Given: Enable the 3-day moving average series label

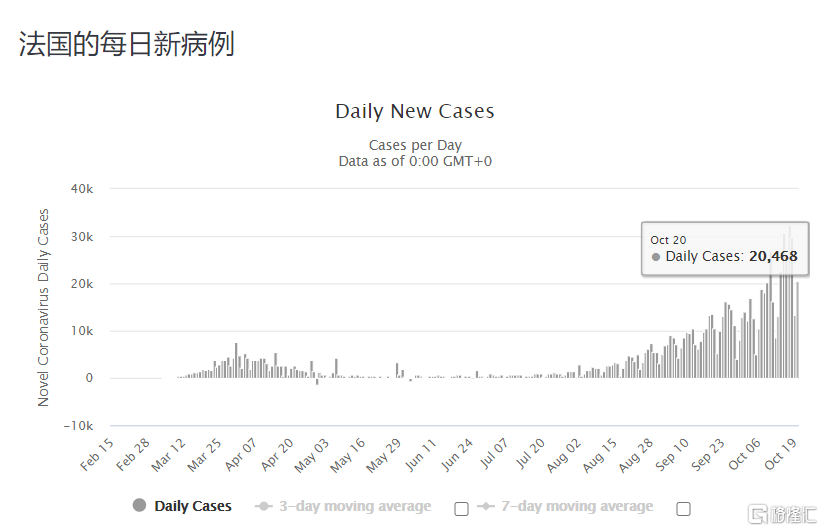Looking at the screenshot, I should tap(355, 506).
